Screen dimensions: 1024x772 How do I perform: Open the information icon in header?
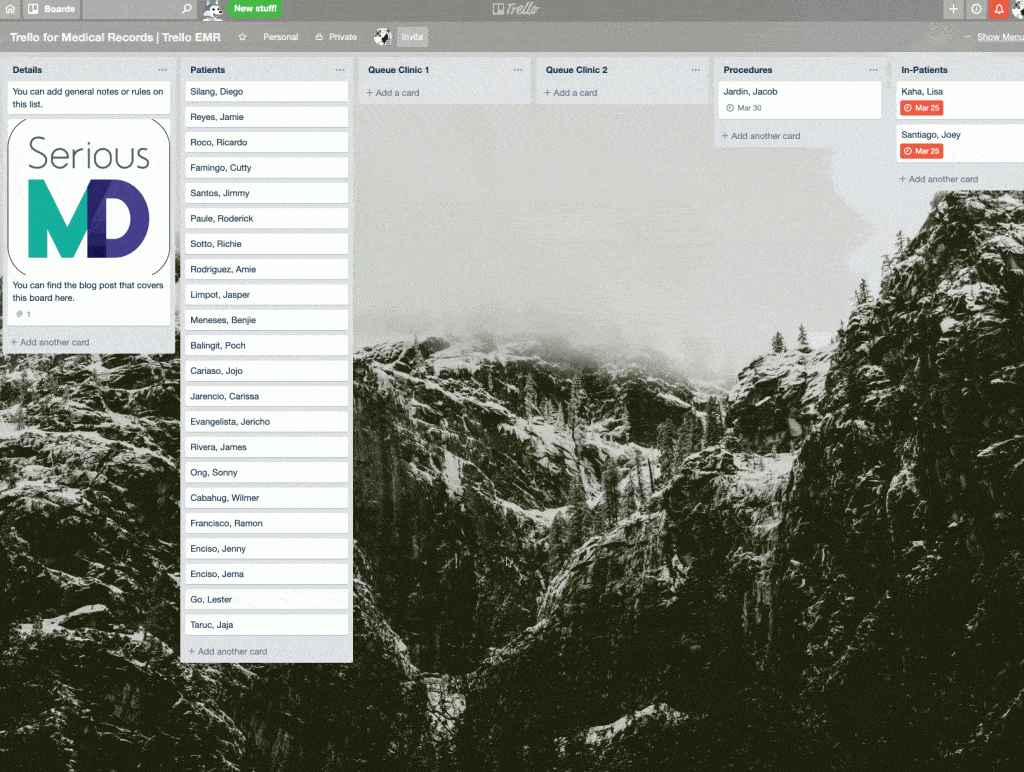click(976, 9)
